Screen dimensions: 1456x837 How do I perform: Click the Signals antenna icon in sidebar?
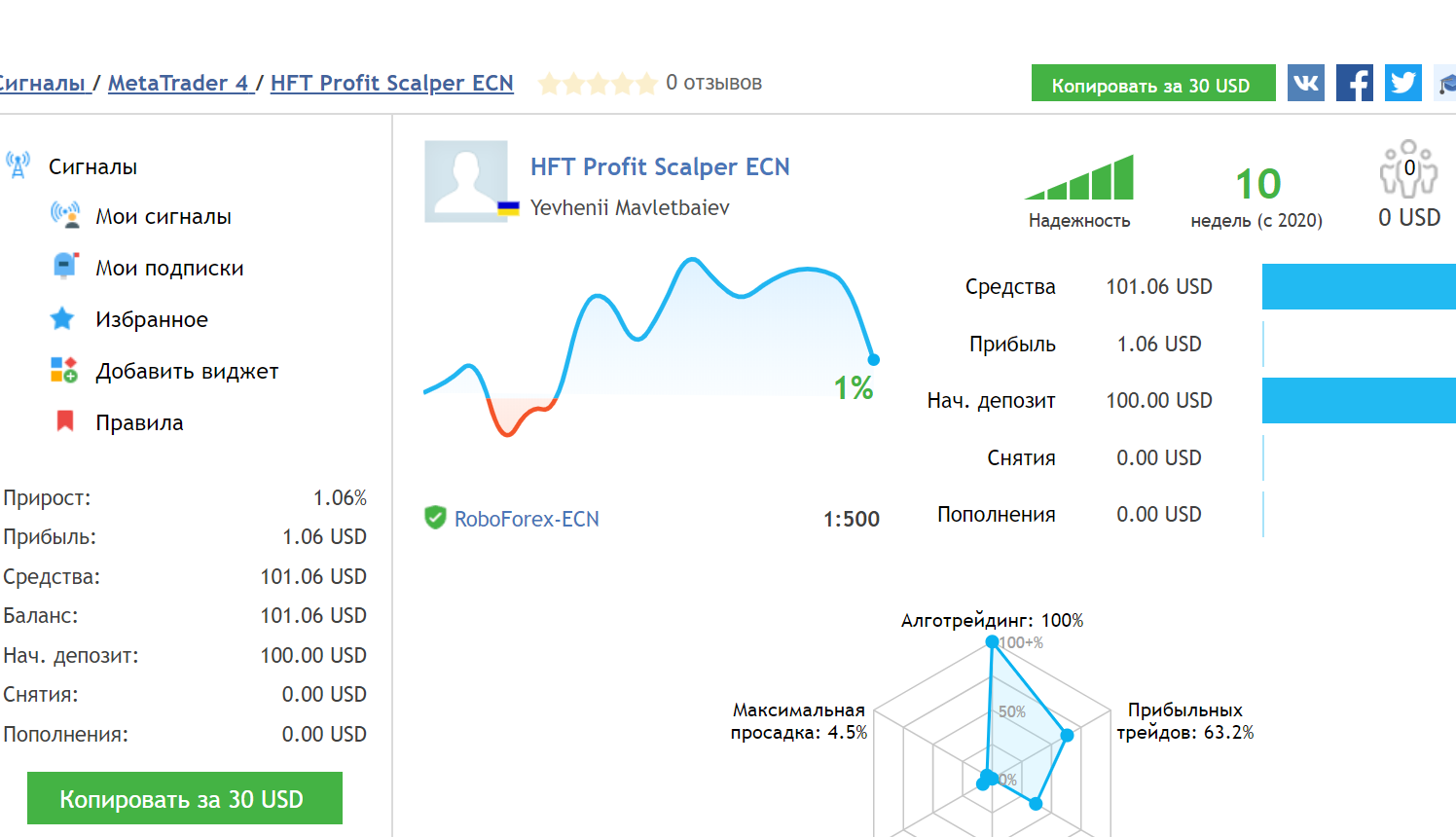coord(18,165)
